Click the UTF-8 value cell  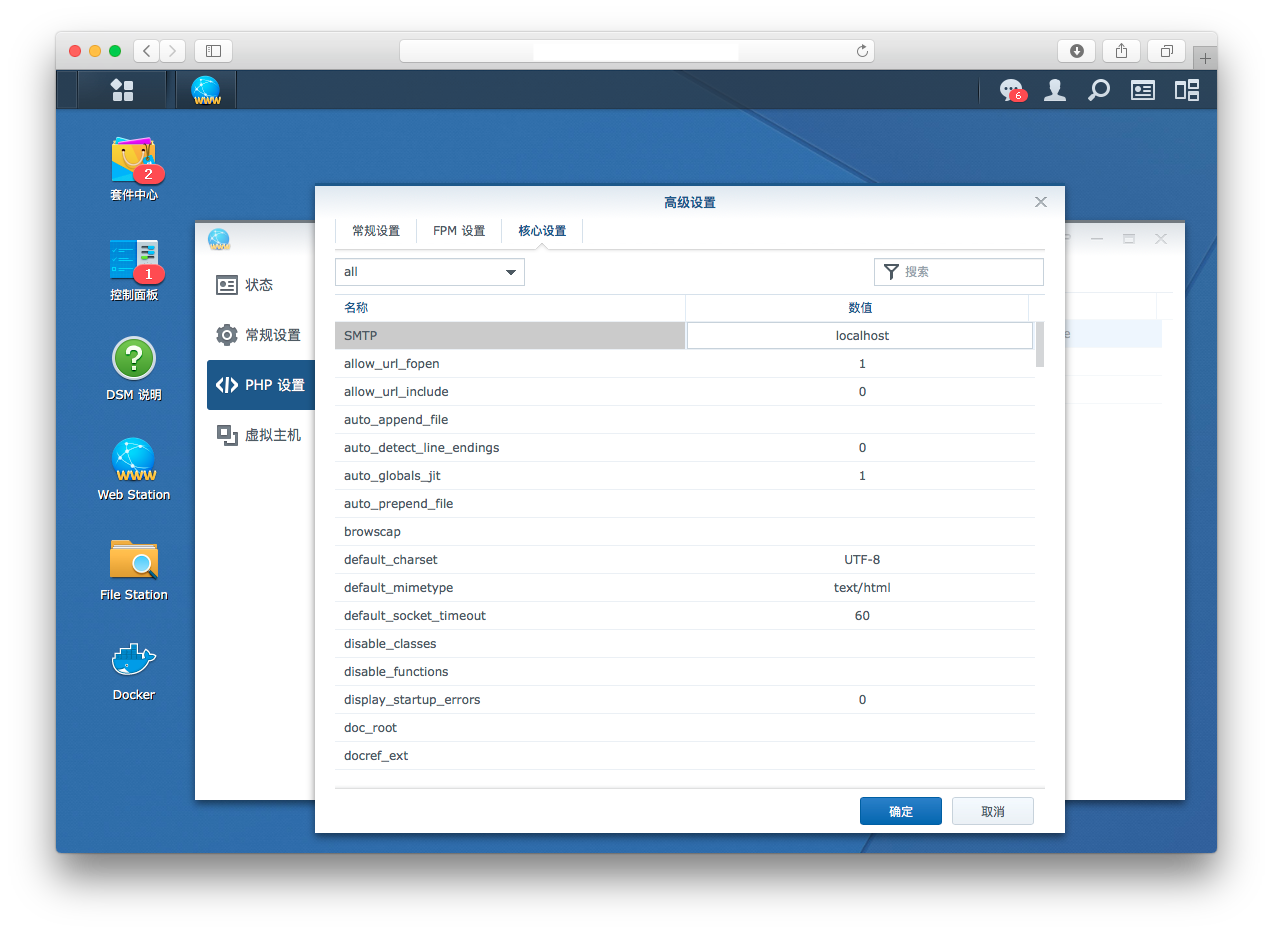pyautogui.click(x=862, y=560)
